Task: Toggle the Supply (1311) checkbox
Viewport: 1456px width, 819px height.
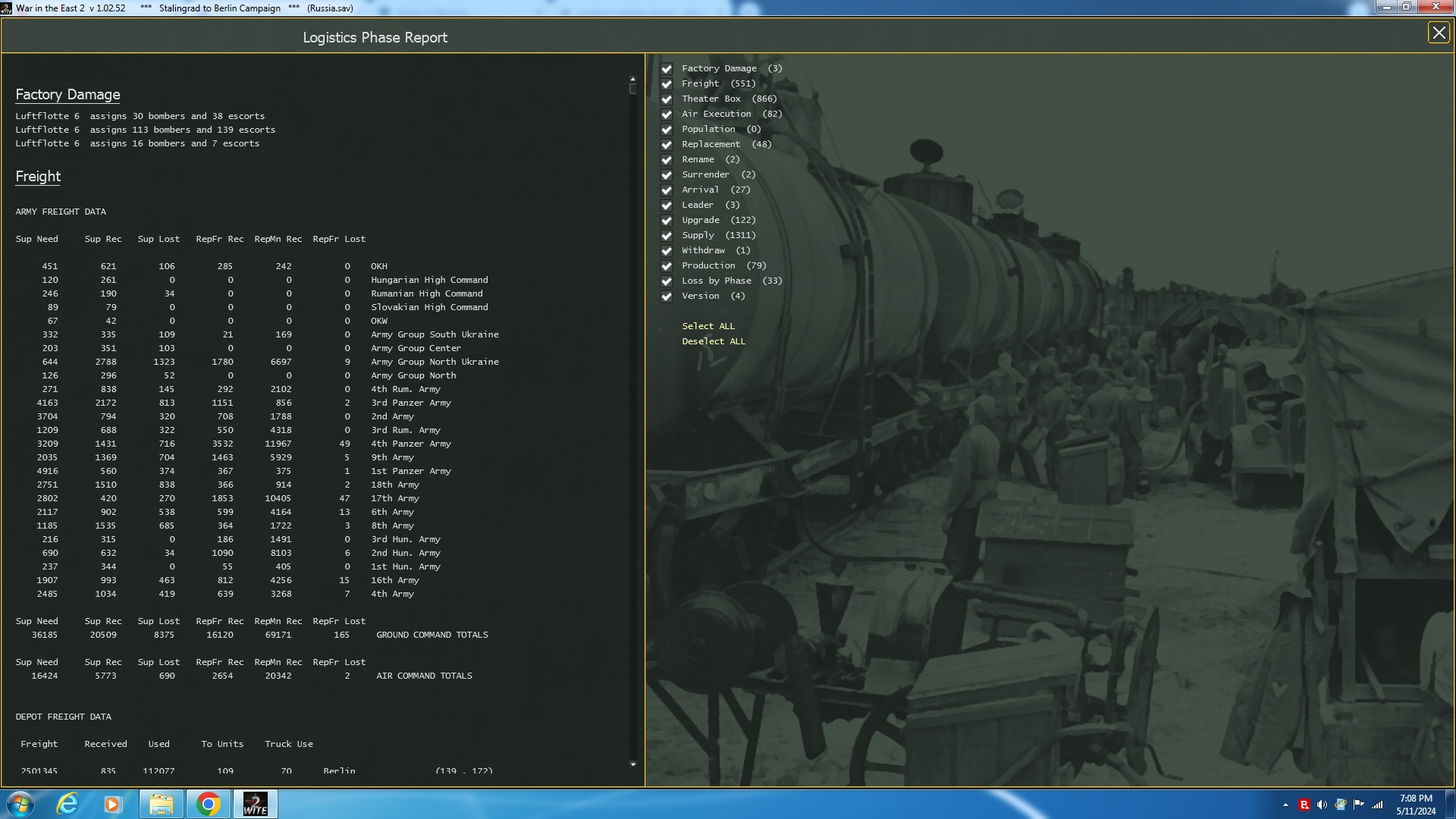Action: tap(667, 236)
